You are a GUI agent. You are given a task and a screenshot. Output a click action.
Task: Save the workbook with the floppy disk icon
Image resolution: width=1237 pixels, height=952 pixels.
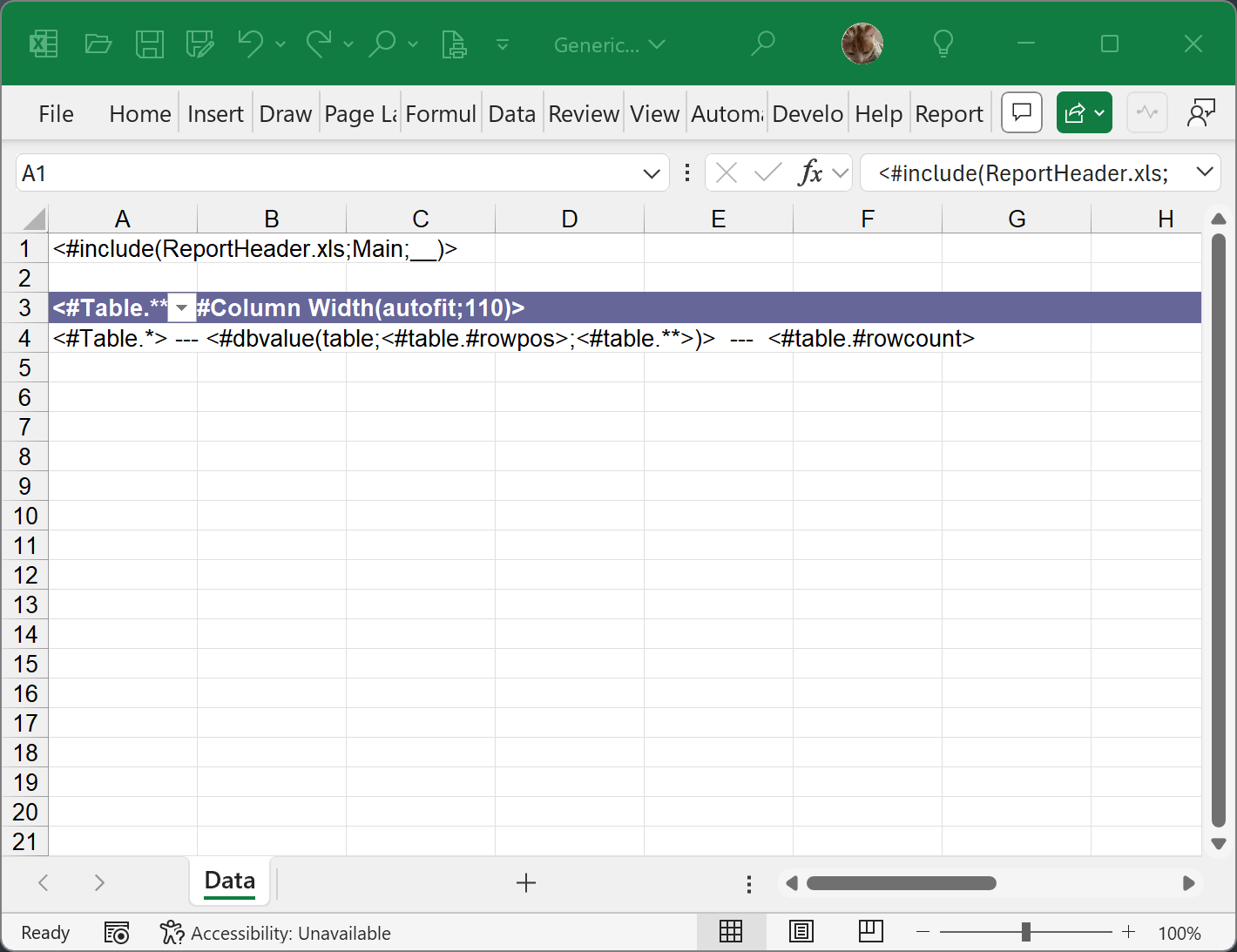tap(149, 44)
